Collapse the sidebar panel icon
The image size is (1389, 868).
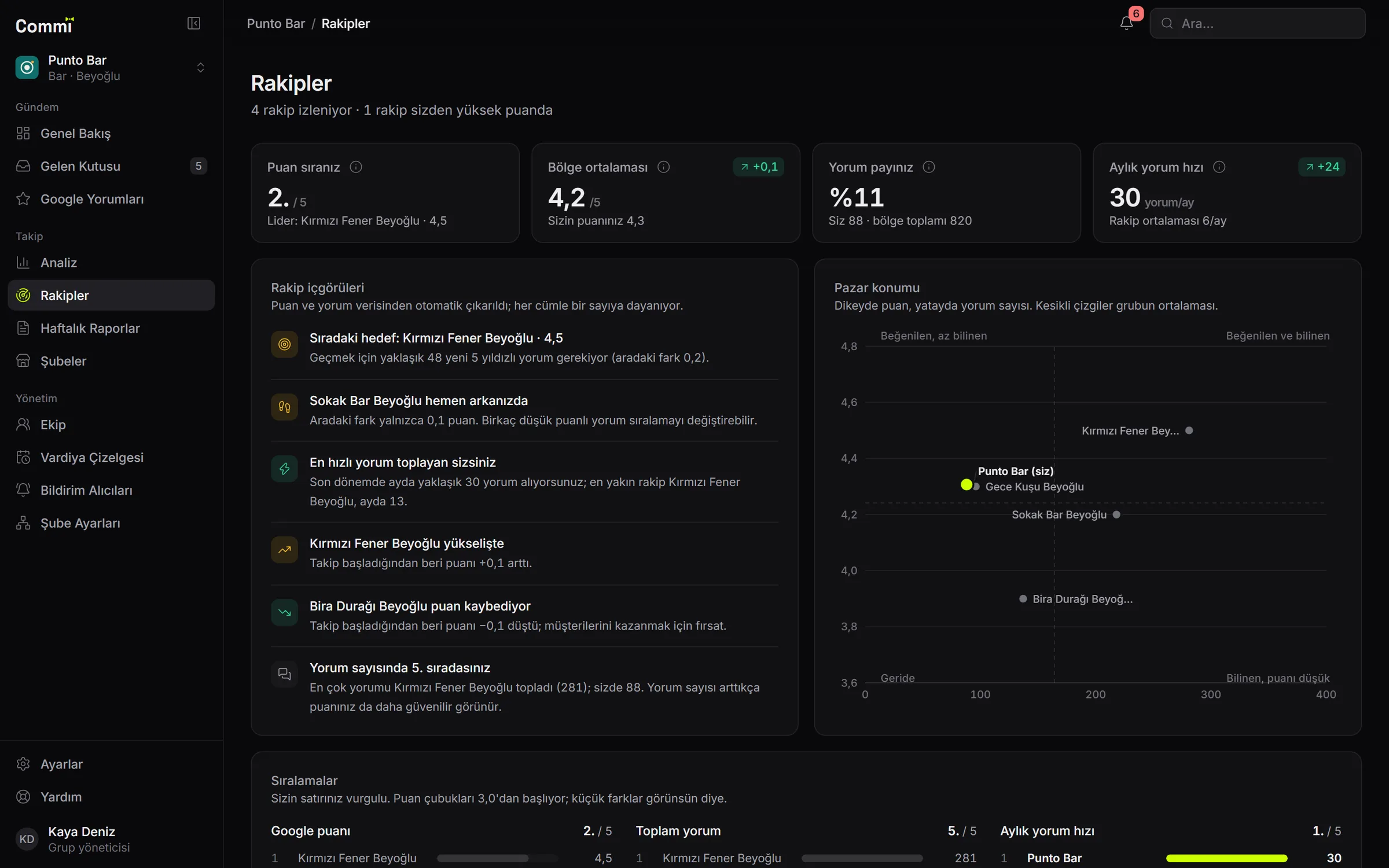click(194, 23)
